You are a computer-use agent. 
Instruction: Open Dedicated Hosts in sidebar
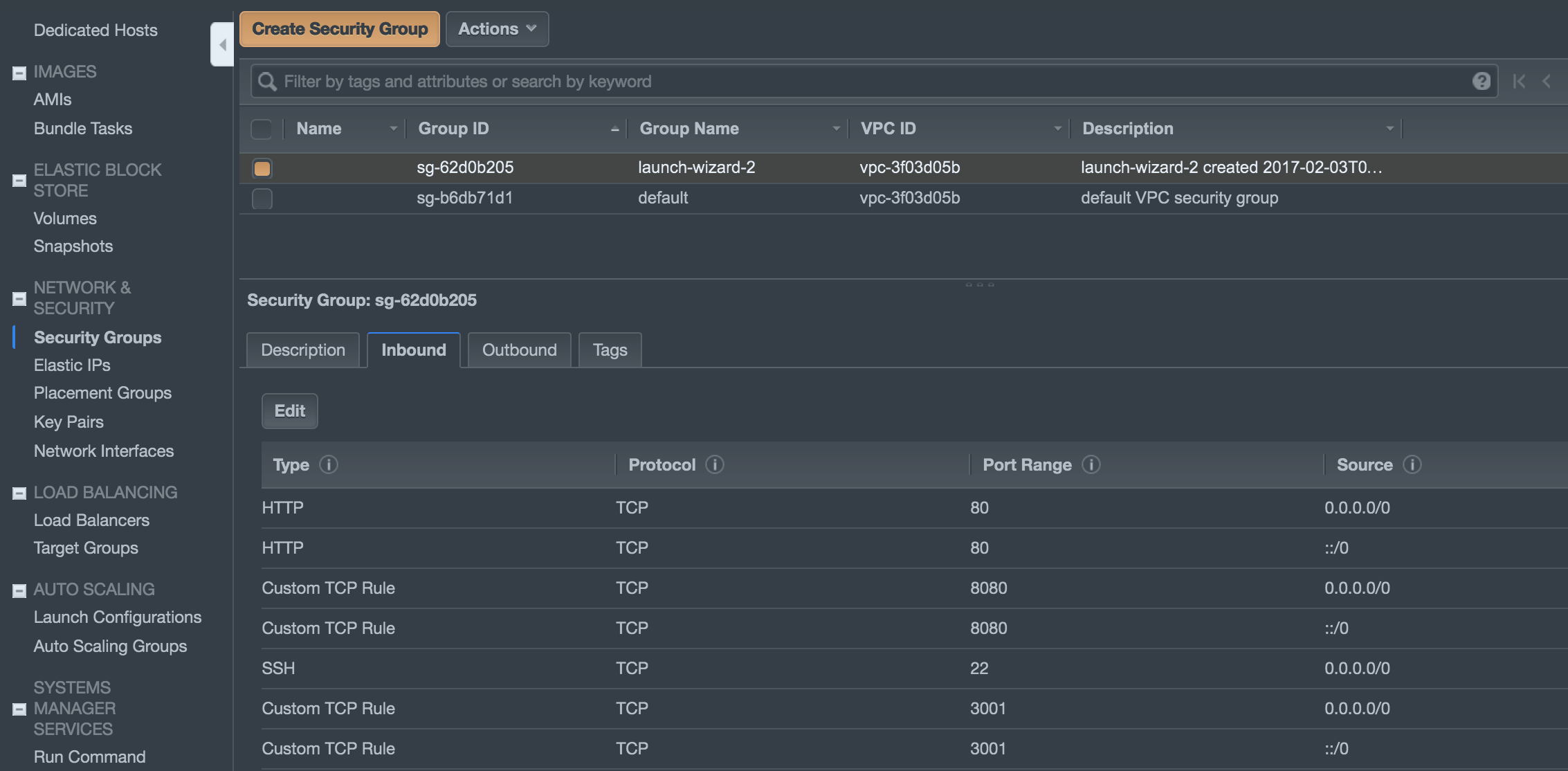coord(95,30)
